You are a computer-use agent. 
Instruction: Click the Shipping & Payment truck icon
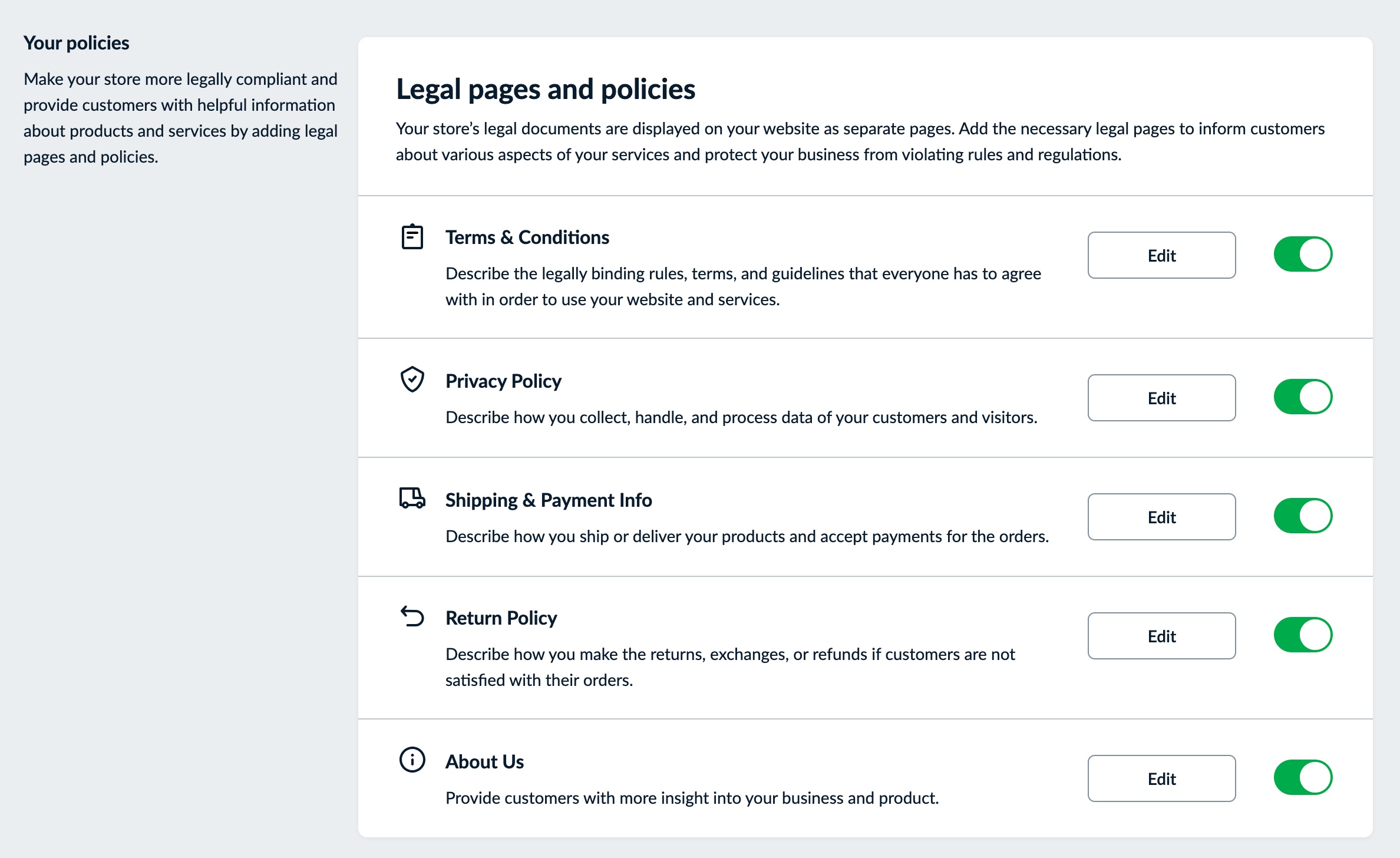tap(412, 498)
